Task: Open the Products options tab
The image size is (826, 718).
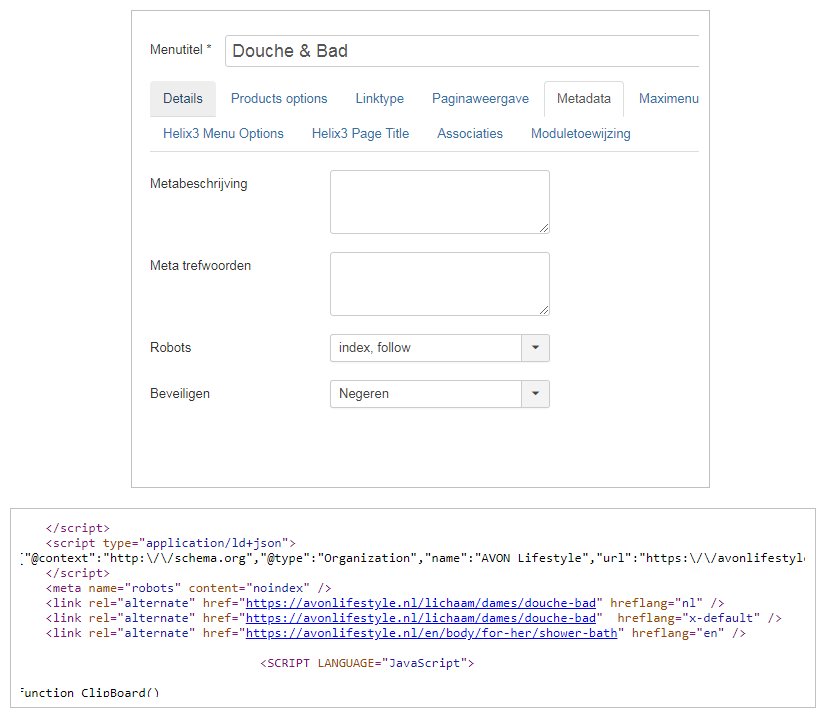Action: [x=279, y=99]
